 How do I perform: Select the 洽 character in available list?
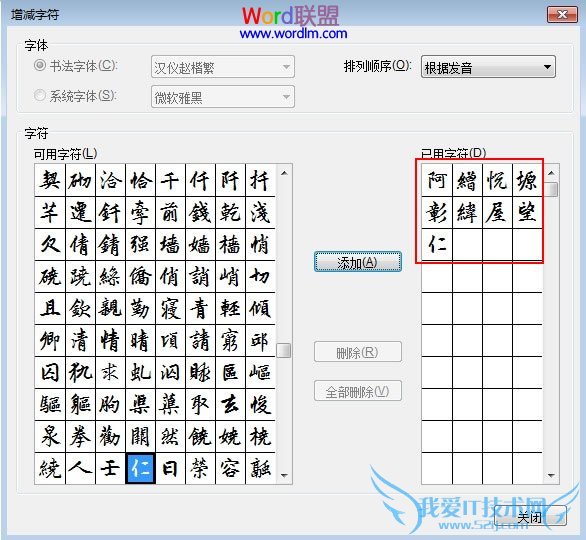(110, 180)
